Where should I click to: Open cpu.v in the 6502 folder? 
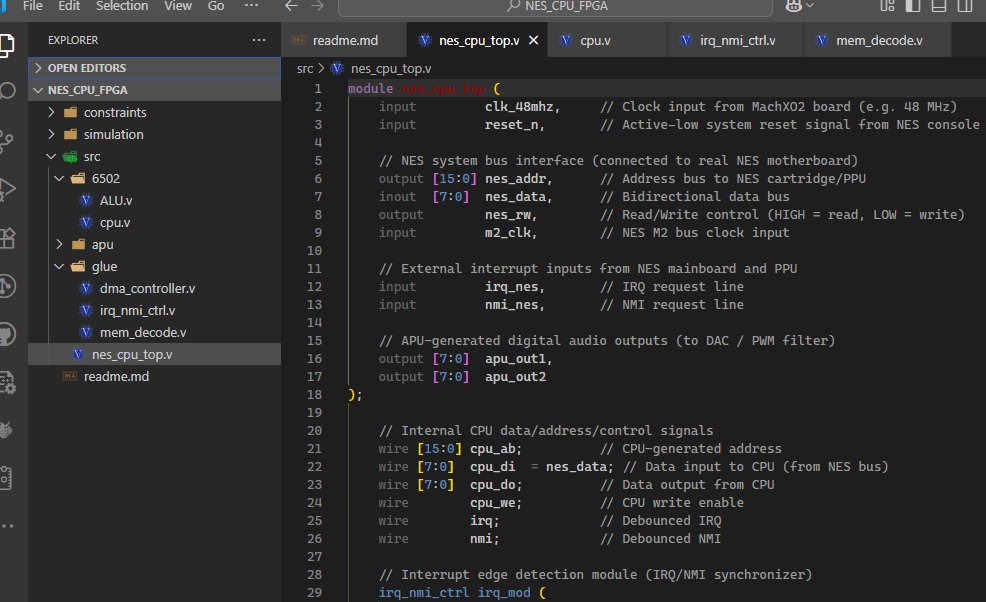coord(154,222)
